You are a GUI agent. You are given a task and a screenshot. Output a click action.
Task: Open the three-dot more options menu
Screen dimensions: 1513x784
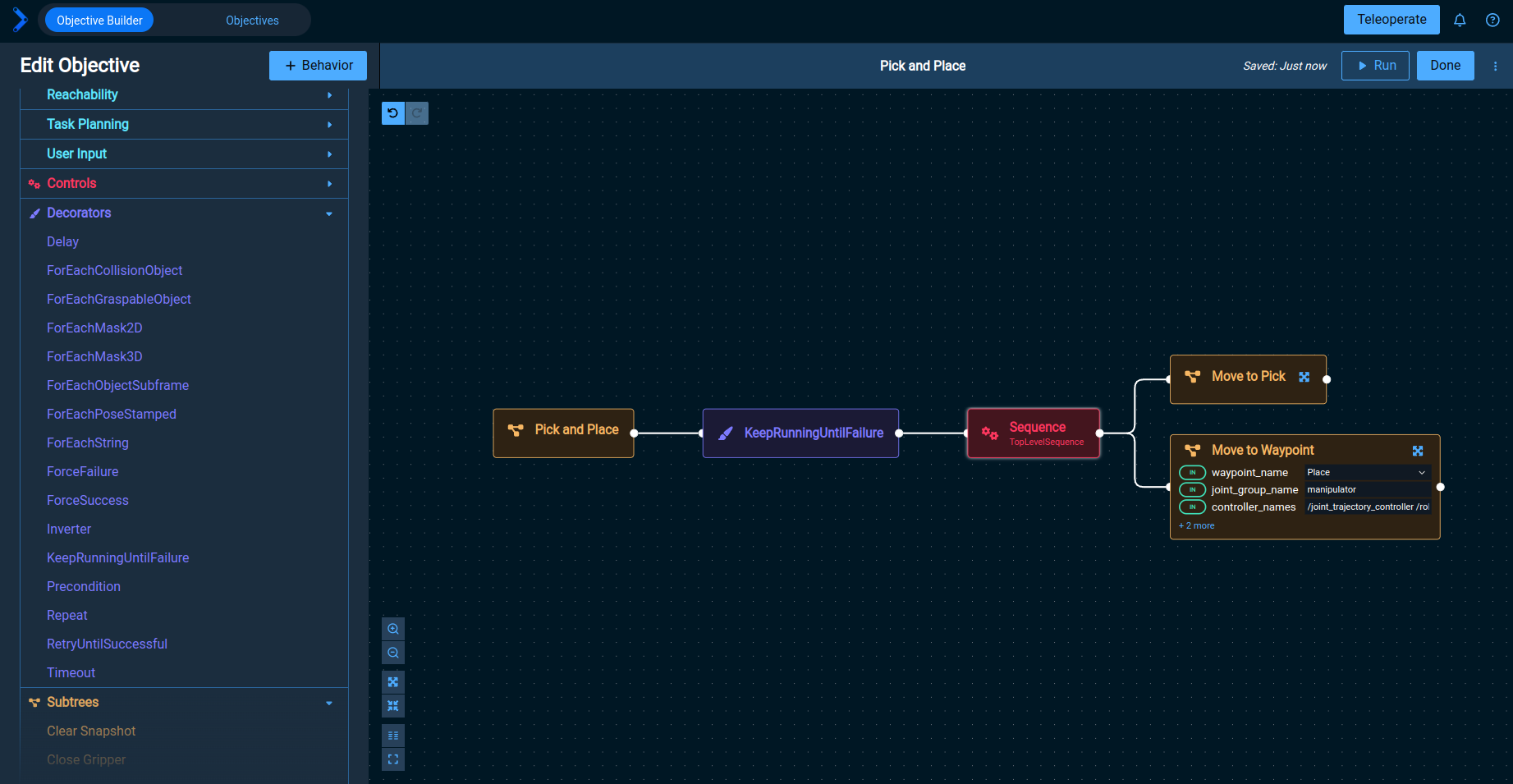tap(1495, 66)
